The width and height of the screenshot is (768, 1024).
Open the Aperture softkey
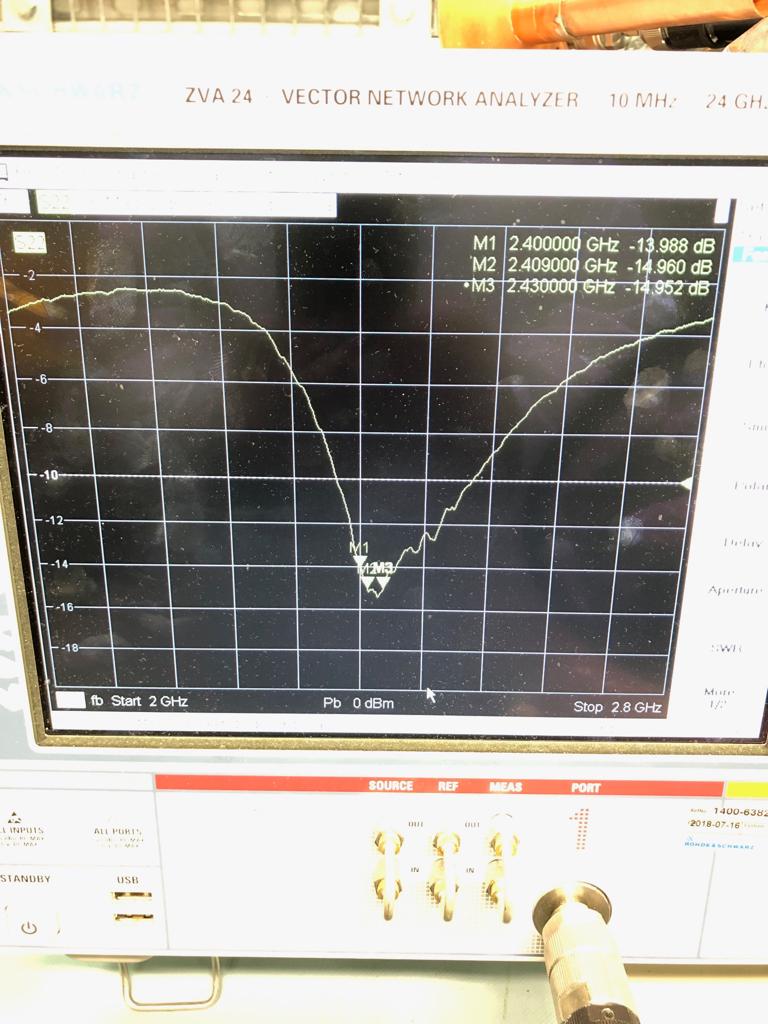pyautogui.click(x=736, y=590)
